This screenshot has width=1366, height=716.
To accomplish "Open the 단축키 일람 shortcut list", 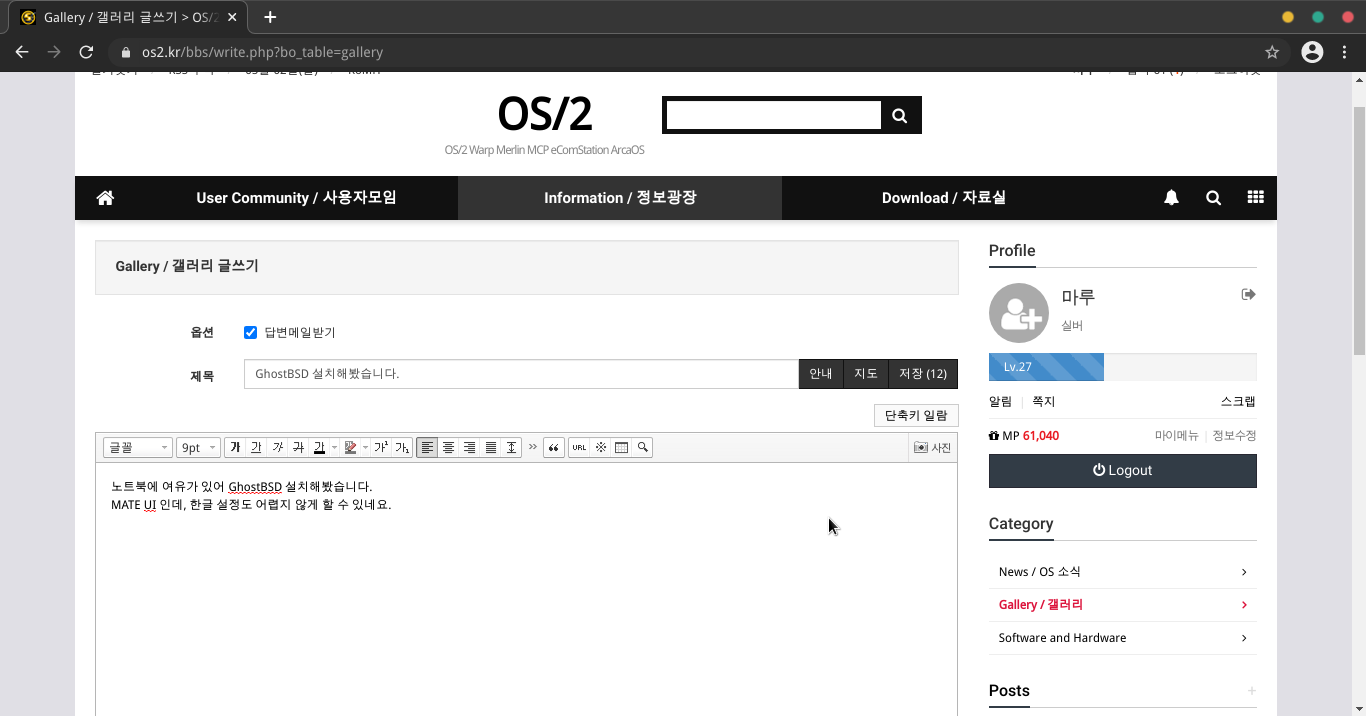I will tap(916, 416).
